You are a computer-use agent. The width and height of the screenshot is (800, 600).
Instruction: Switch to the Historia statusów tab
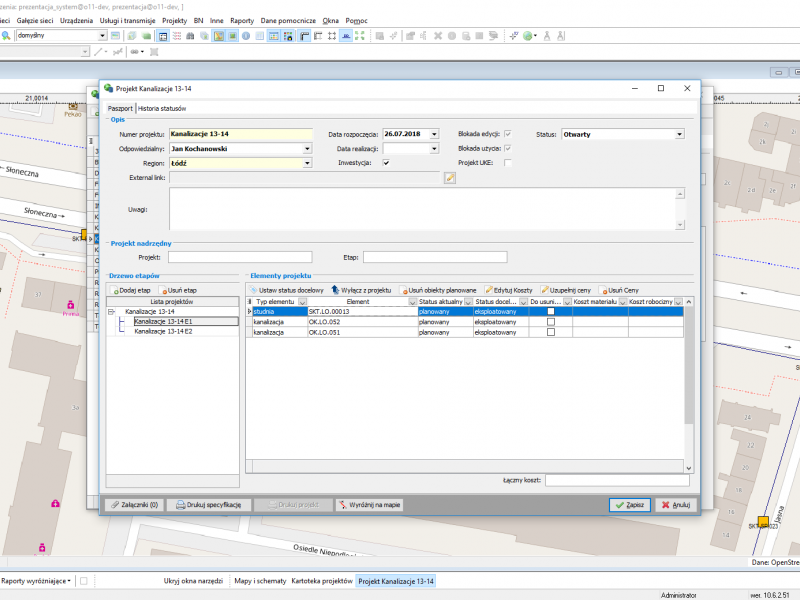tap(162, 108)
